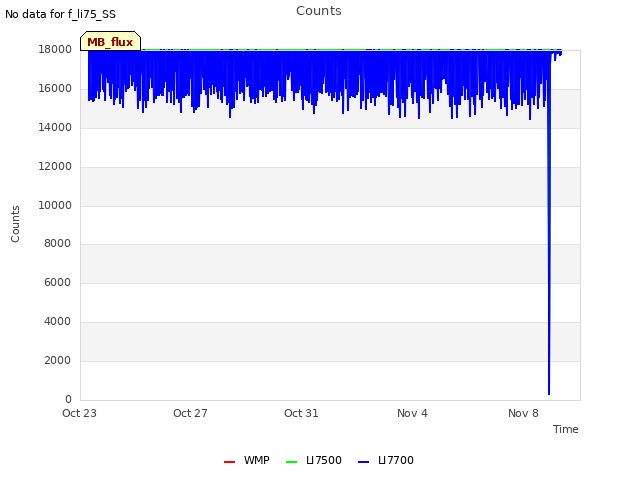640x480 pixels.
Task: Click the 4000 y-axis tick label
Action: [x=58, y=322]
